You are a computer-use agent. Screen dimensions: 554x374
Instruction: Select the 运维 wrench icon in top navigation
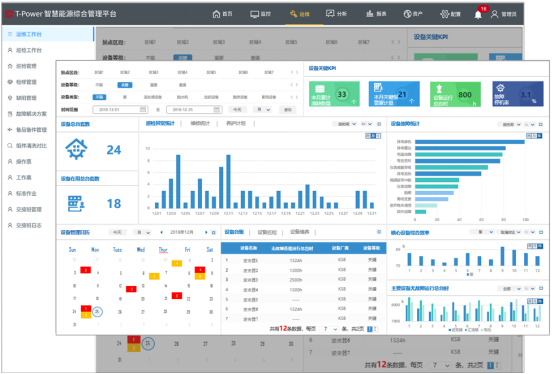coord(293,14)
